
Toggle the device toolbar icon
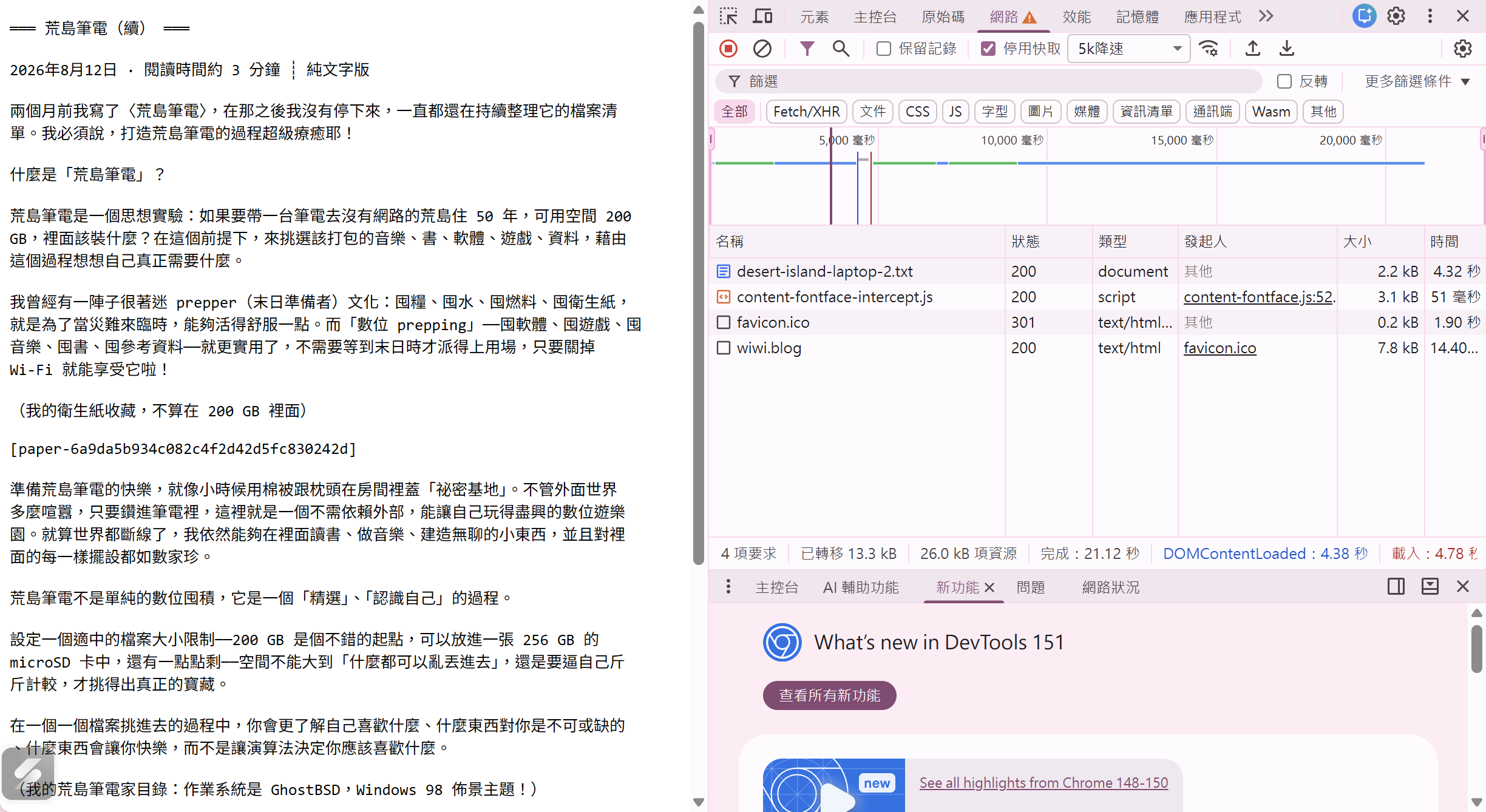point(762,16)
